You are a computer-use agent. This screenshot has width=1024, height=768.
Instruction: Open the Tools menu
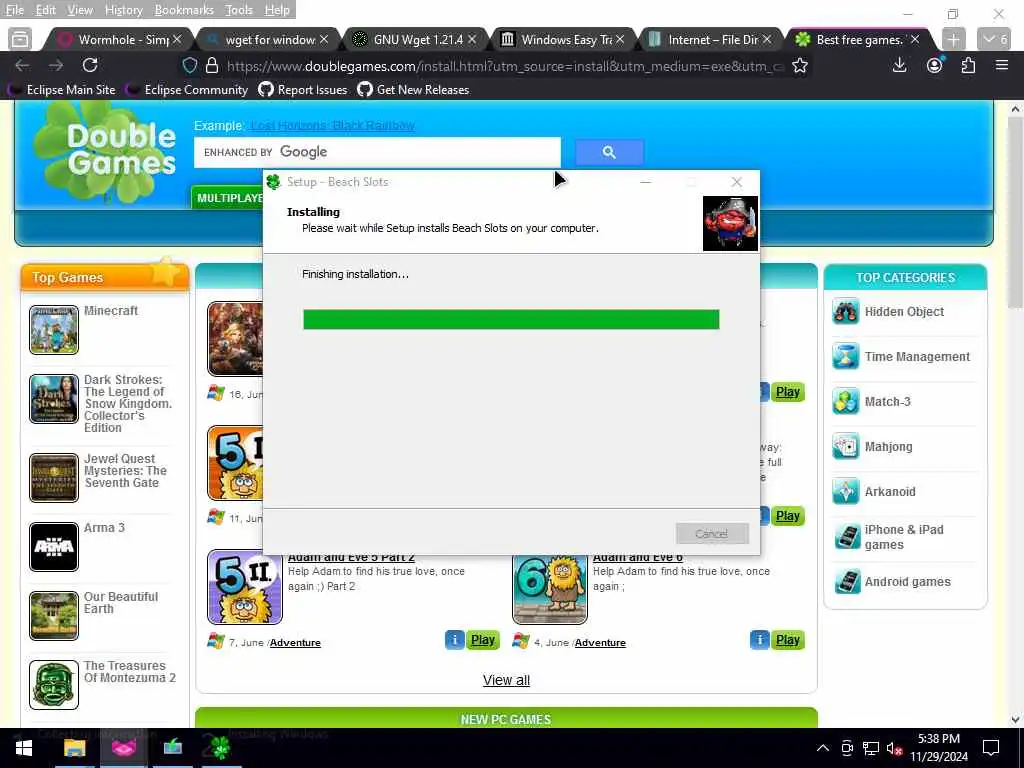[x=239, y=10]
